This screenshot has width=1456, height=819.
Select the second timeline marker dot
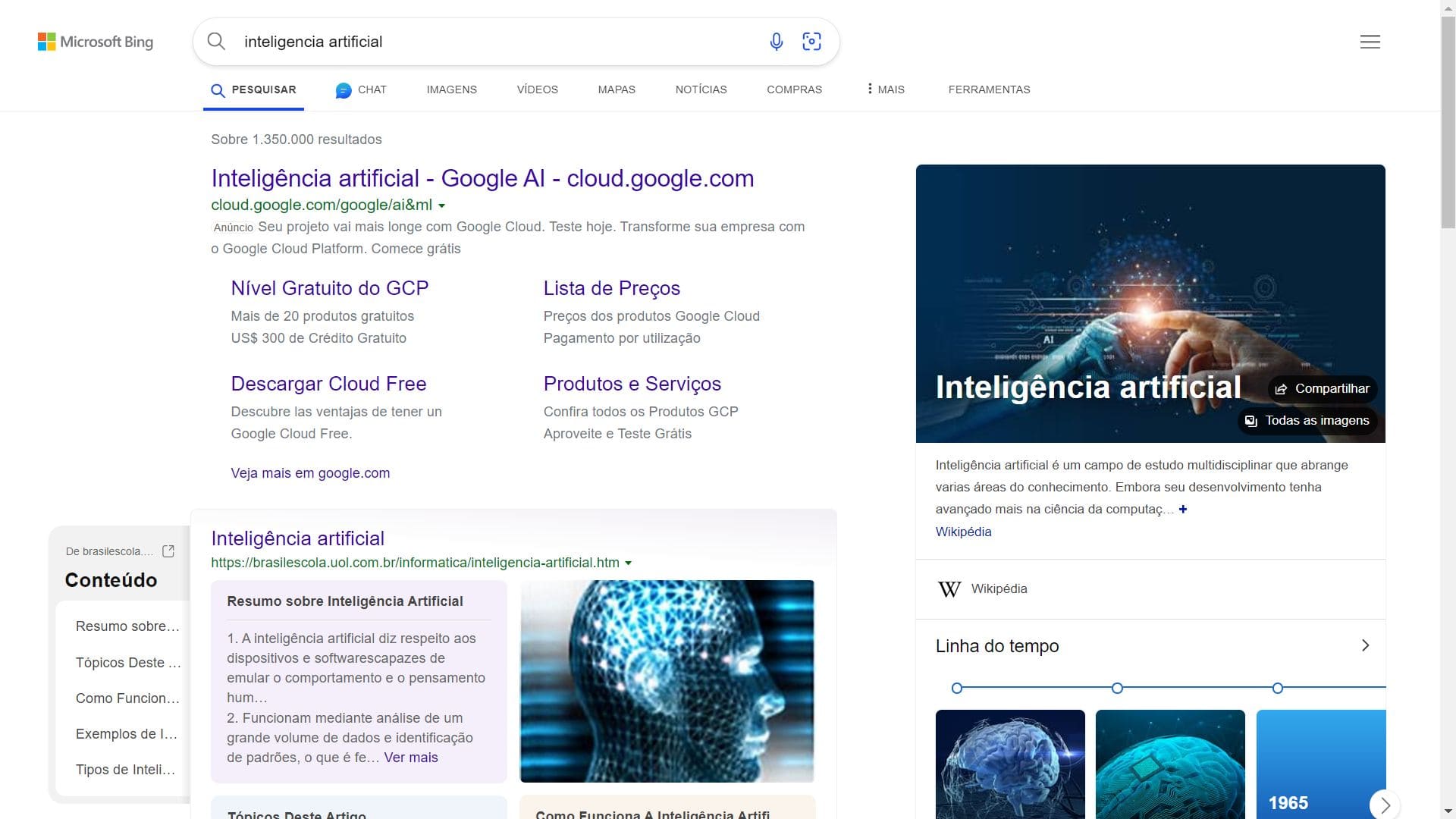coord(1117,689)
